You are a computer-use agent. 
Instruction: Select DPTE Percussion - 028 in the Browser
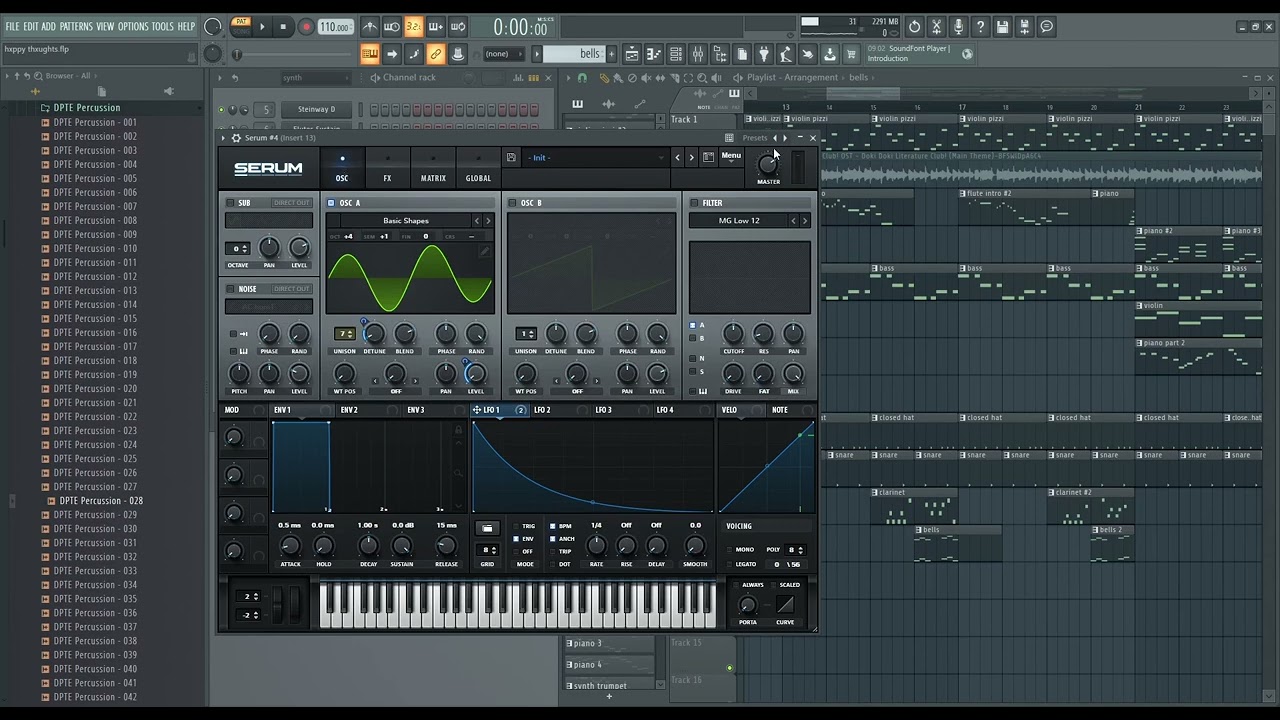pyautogui.click(x=99, y=500)
